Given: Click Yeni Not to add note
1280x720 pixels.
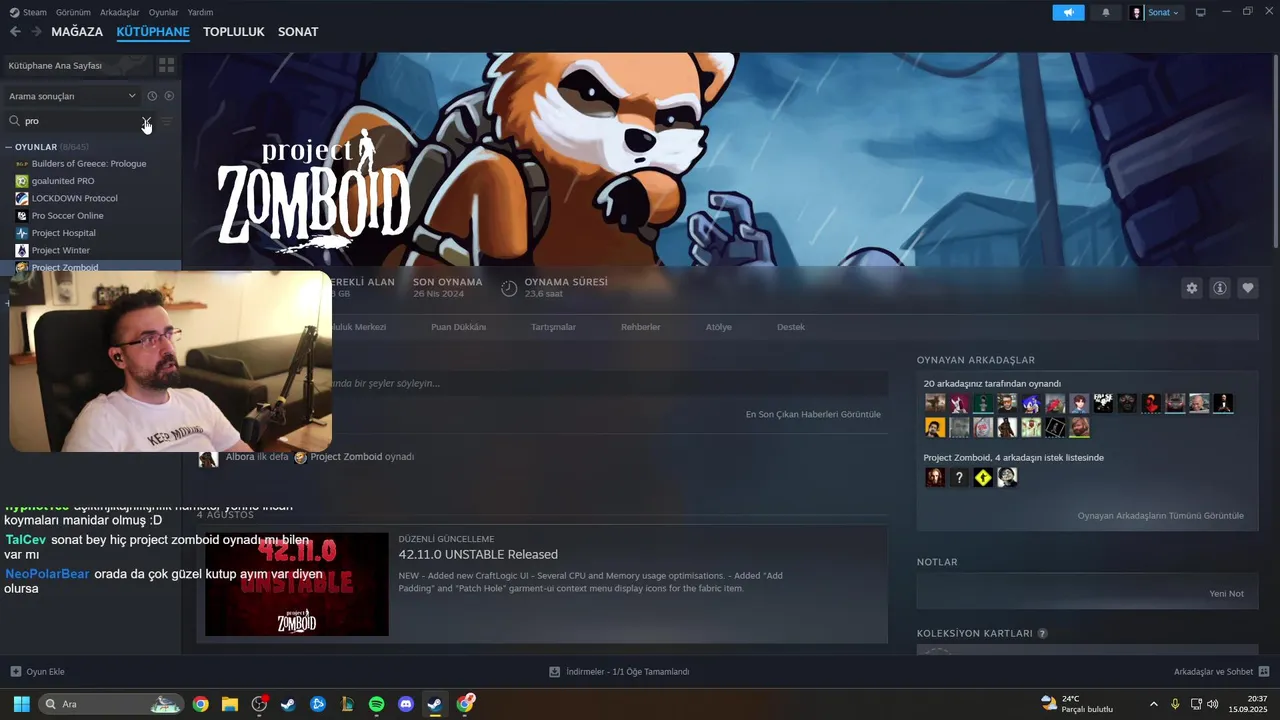Looking at the screenshot, I should point(1227,594).
